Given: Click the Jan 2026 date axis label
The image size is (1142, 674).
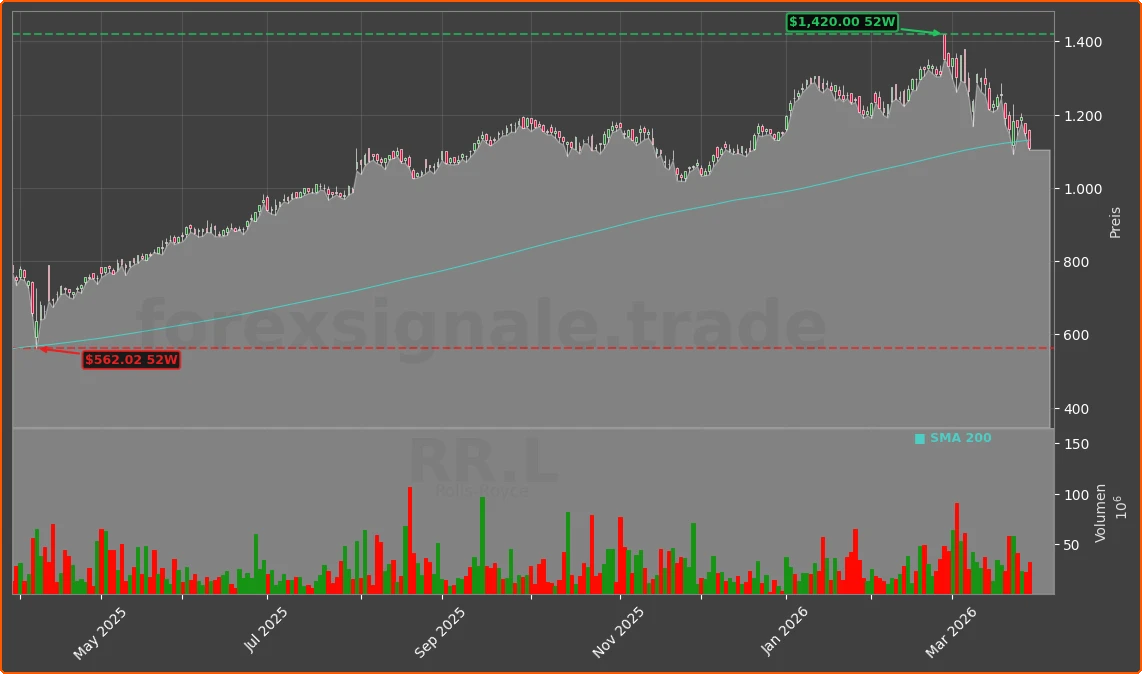Looking at the screenshot, I should [x=784, y=631].
